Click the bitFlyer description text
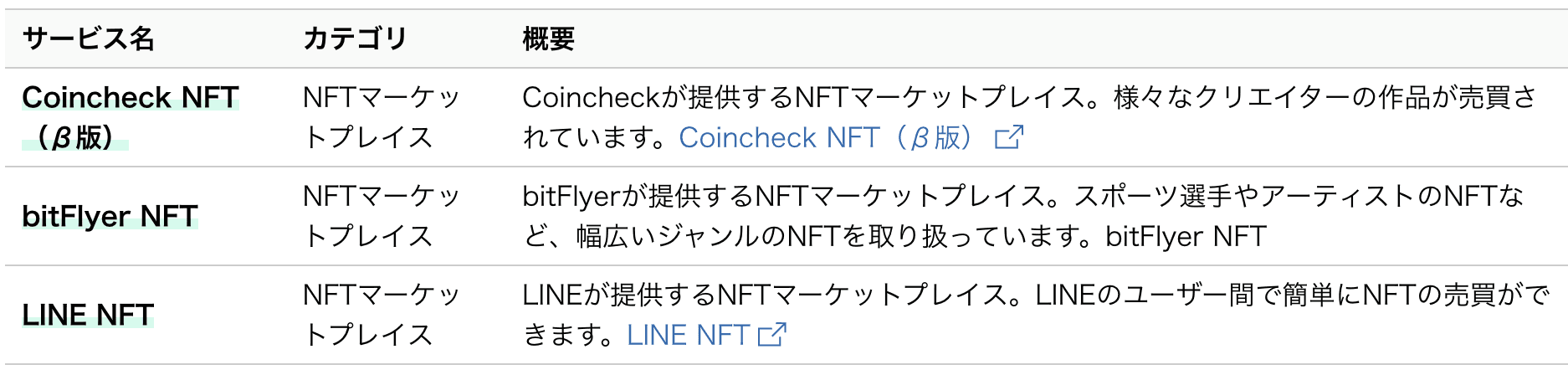 pos(1023,216)
